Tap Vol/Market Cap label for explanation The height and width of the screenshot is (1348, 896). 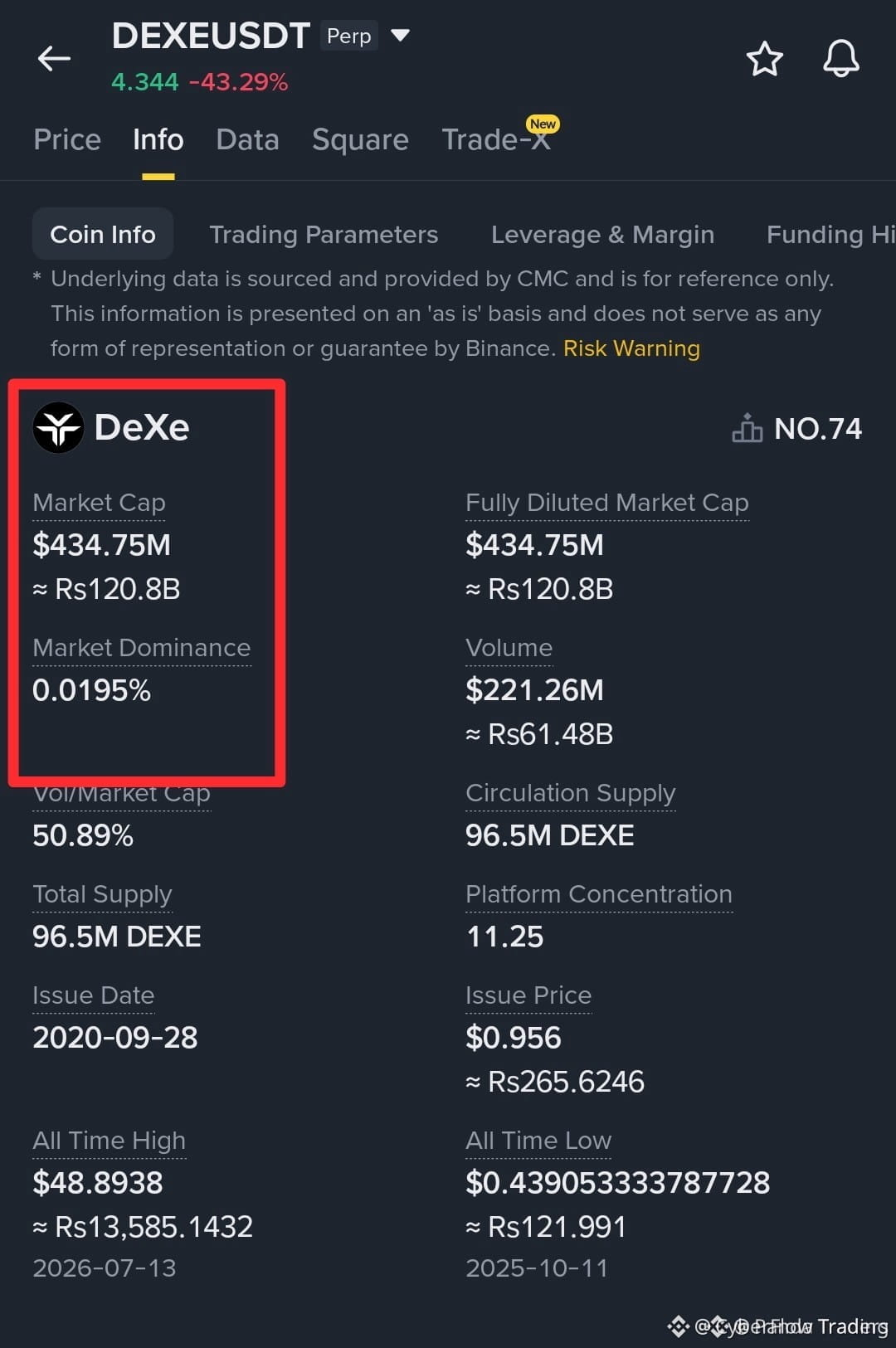(x=121, y=795)
